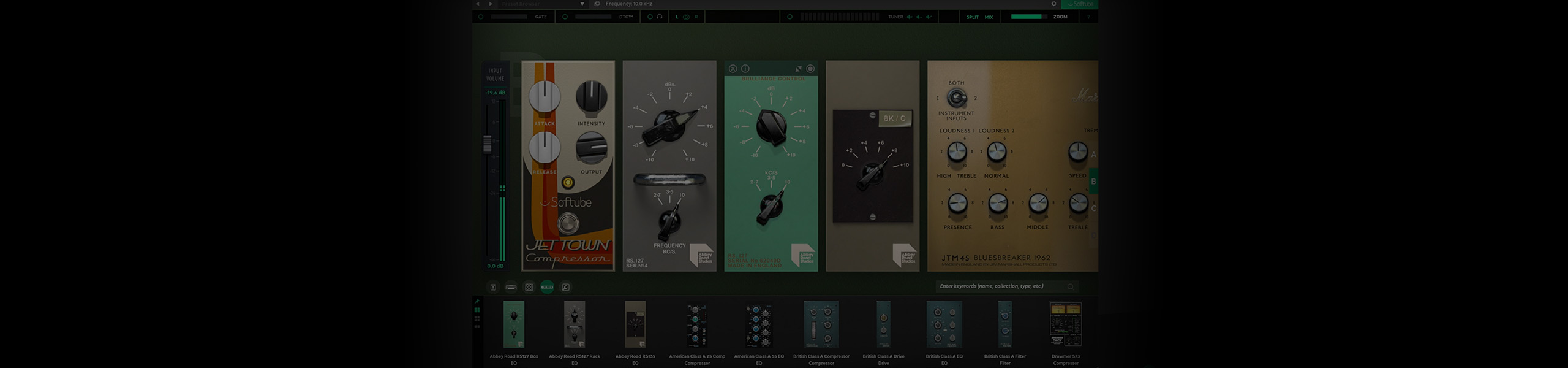Adjust the GATE threshold slider
The height and width of the screenshot is (368, 1568).
(508, 17)
